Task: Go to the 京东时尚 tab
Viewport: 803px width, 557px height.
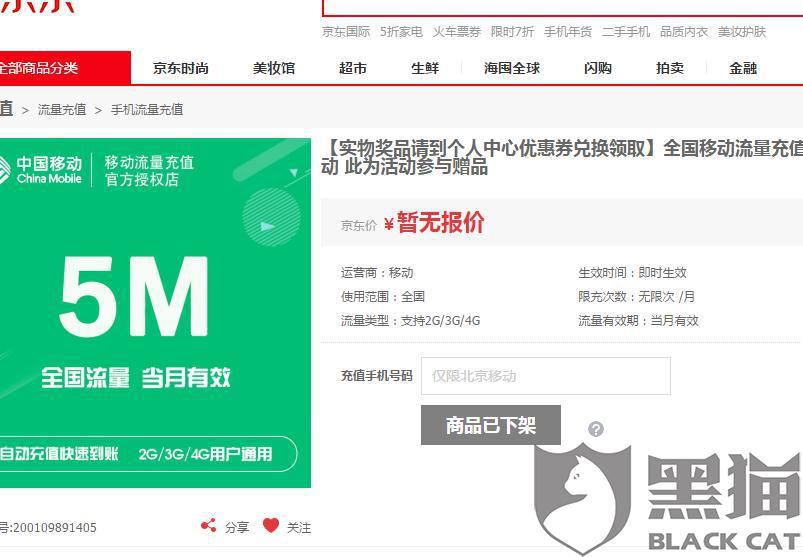Action: coord(181,68)
